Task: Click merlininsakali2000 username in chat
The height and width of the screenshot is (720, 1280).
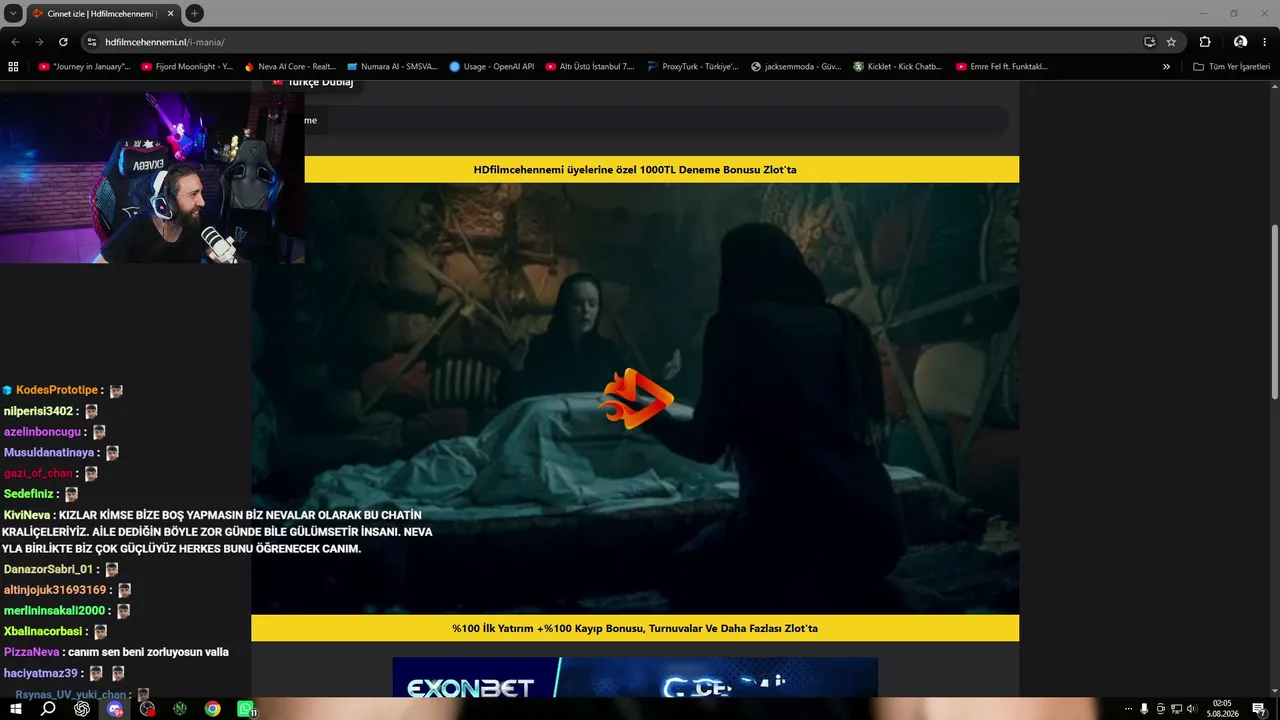Action: tap(54, 611)
